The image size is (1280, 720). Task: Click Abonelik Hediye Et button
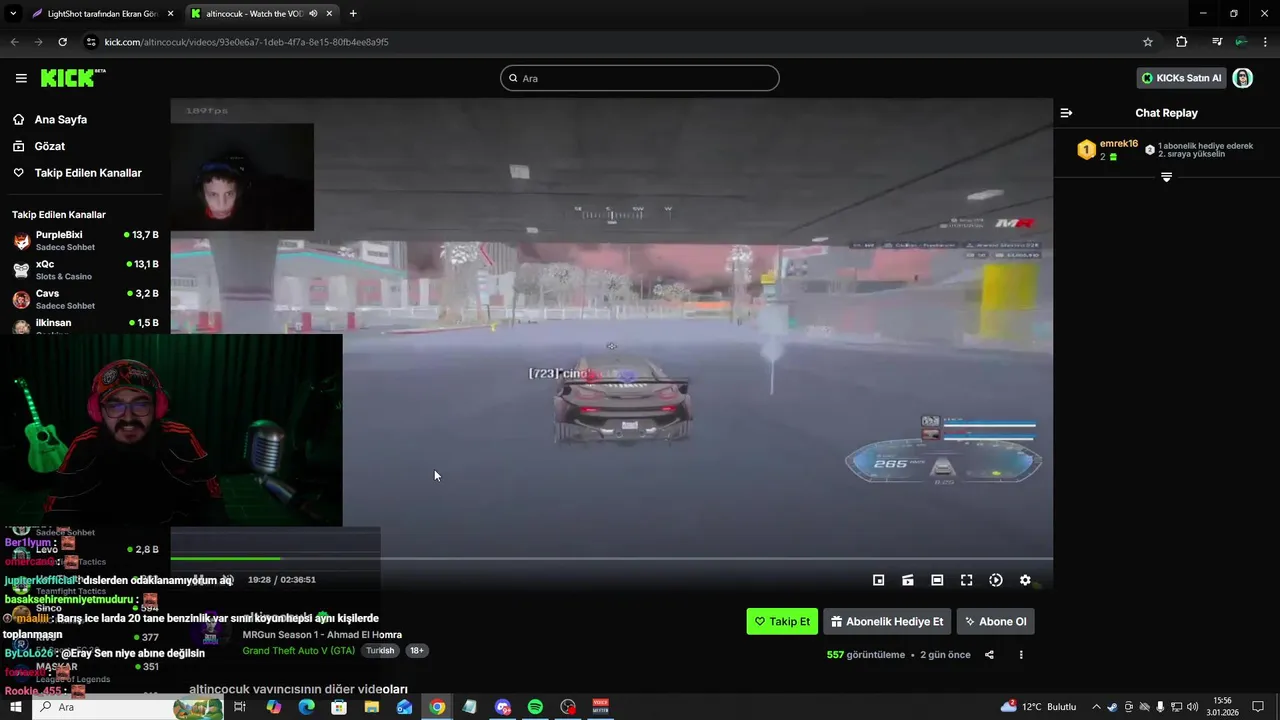[x=888, y=621]
